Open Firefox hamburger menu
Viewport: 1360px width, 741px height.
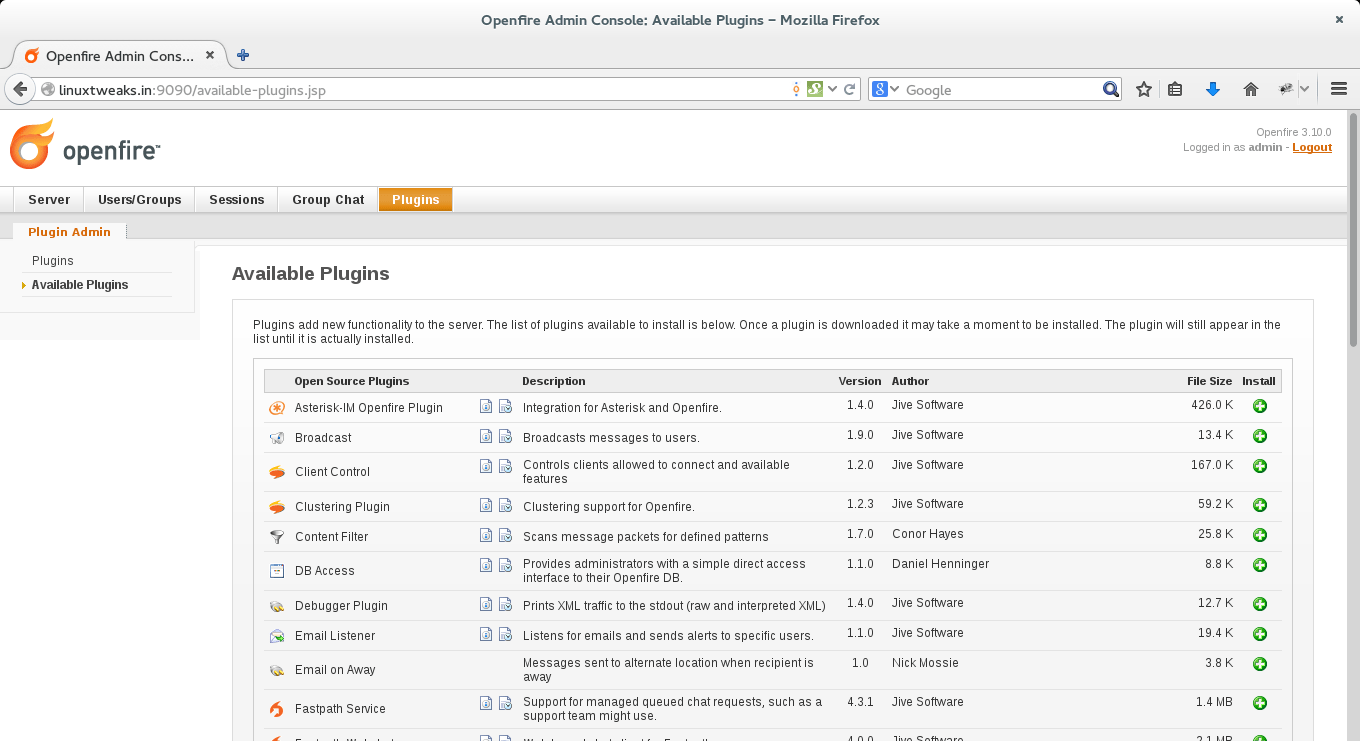coord(1339,89)
